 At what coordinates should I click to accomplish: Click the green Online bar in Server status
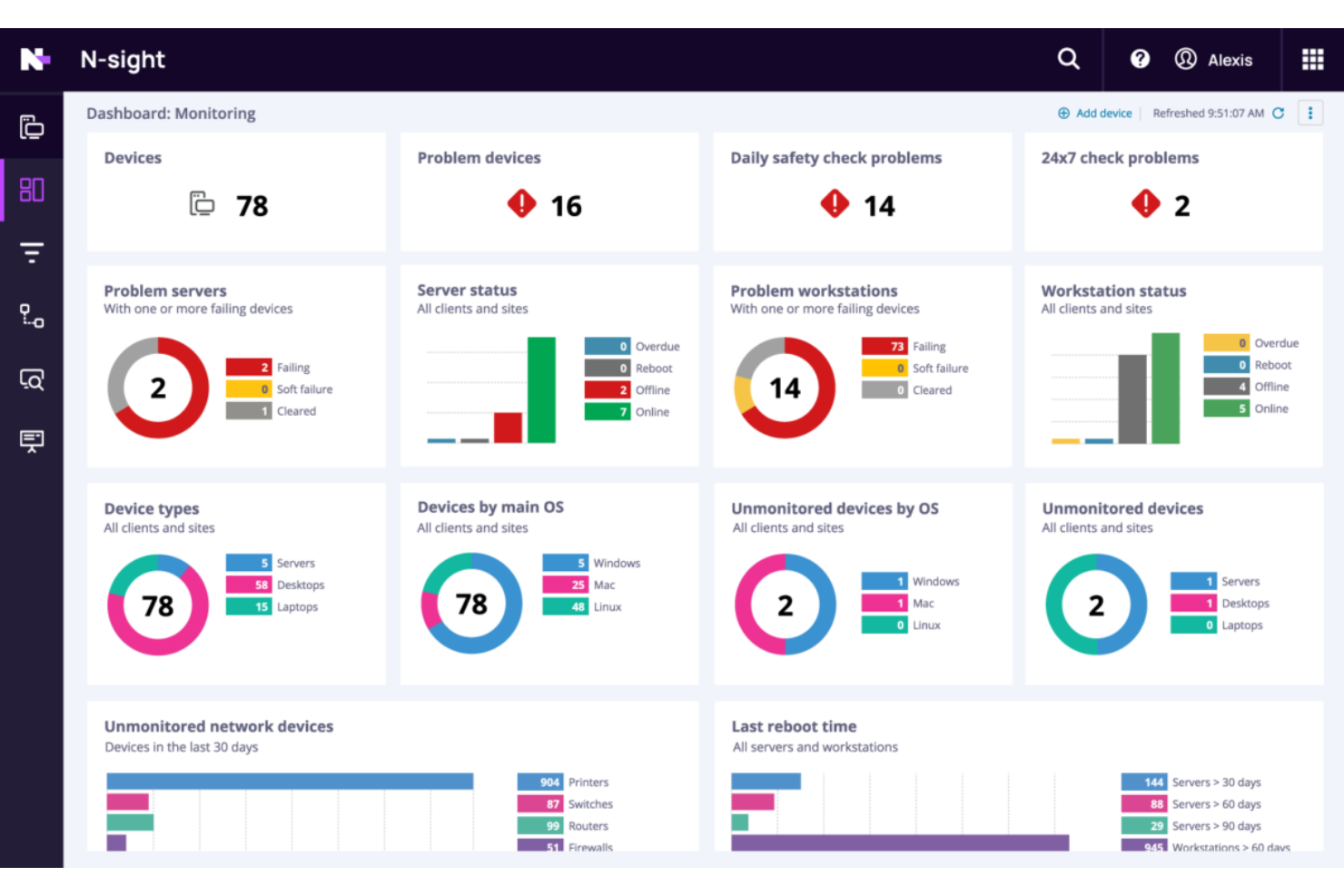click(x=544, y=389)
